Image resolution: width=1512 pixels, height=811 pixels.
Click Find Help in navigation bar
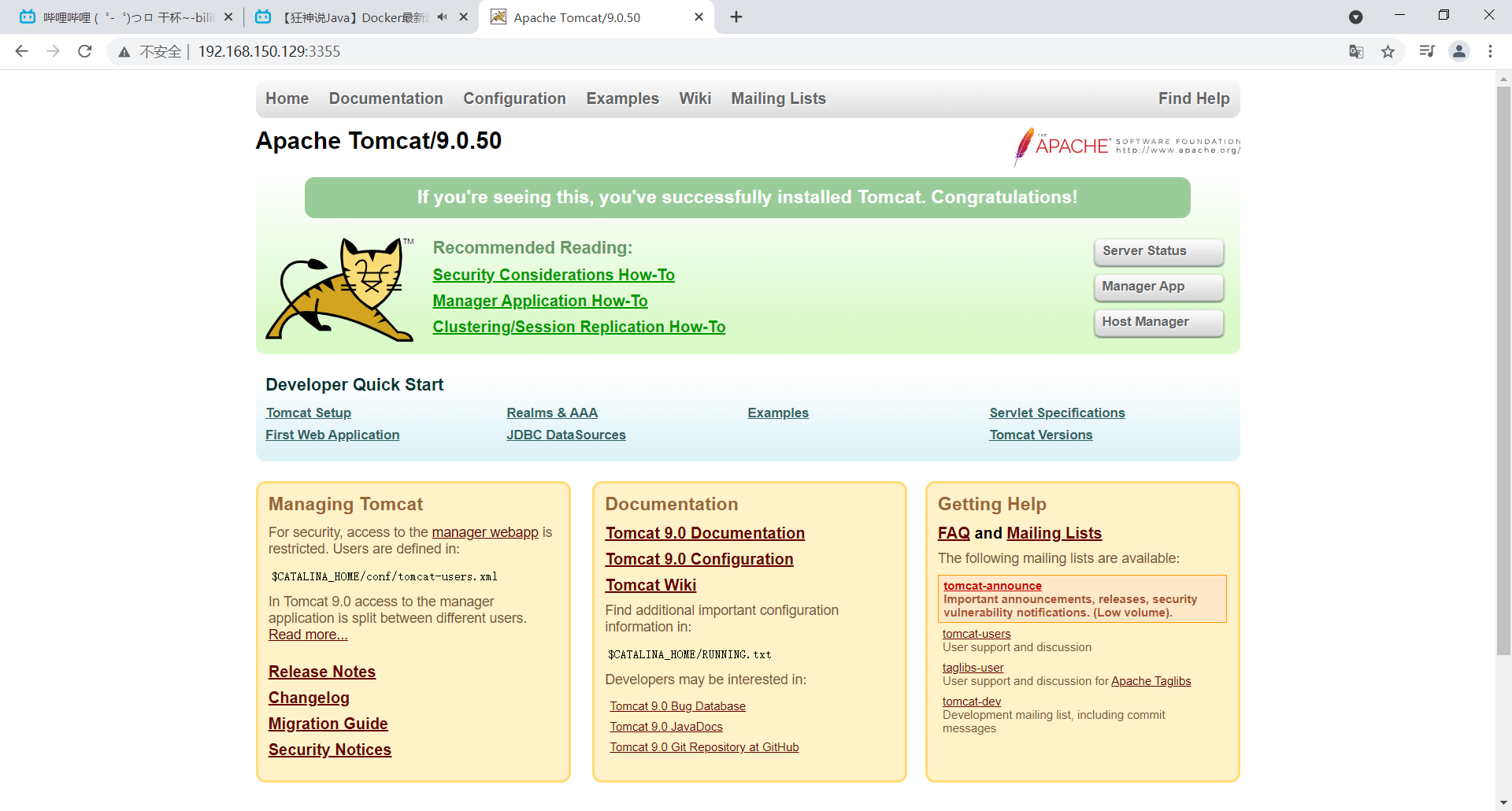1194,98
